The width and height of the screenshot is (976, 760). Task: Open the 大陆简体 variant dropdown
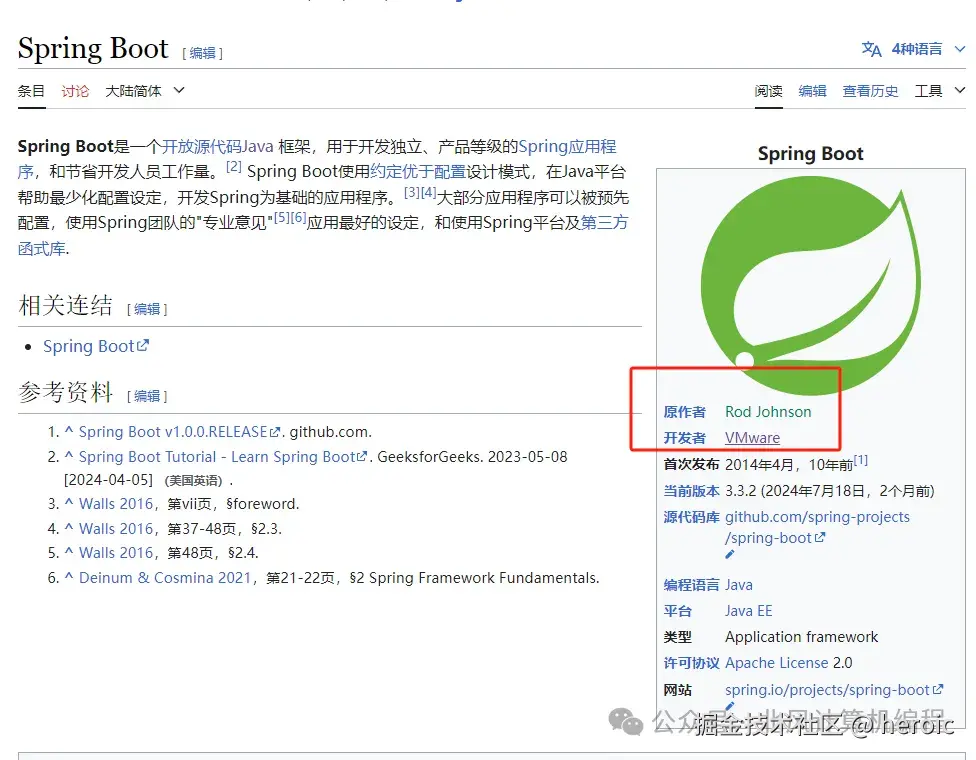(145, 91)
